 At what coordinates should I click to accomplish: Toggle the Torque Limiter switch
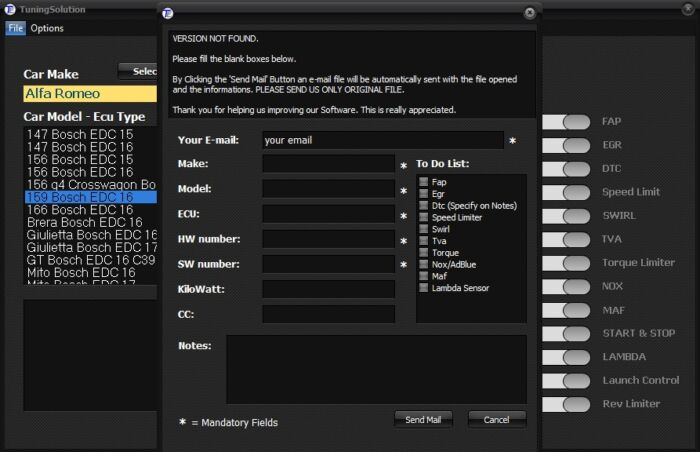(566, 263)
